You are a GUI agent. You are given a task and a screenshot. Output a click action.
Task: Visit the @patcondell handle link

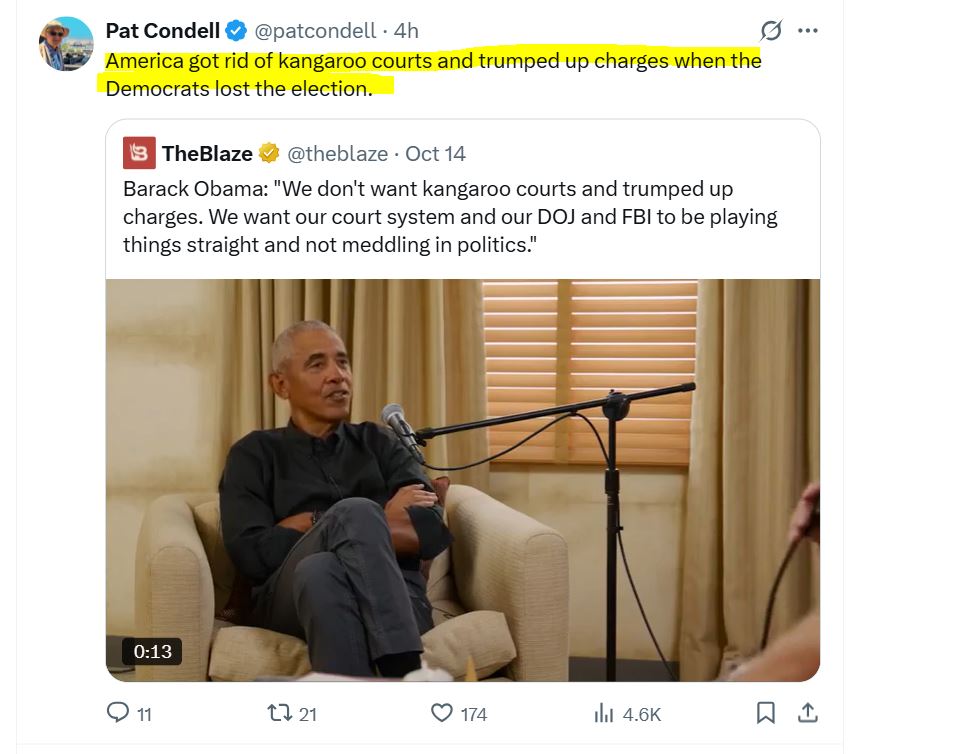(x=316, y=32)
